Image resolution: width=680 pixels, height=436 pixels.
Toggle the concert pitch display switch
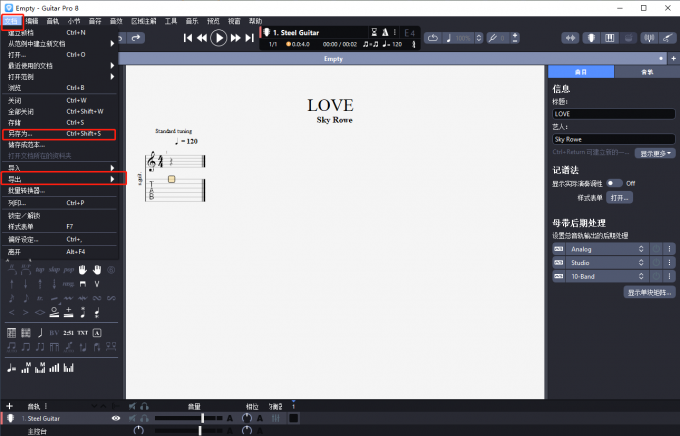(x=613, y=183)
